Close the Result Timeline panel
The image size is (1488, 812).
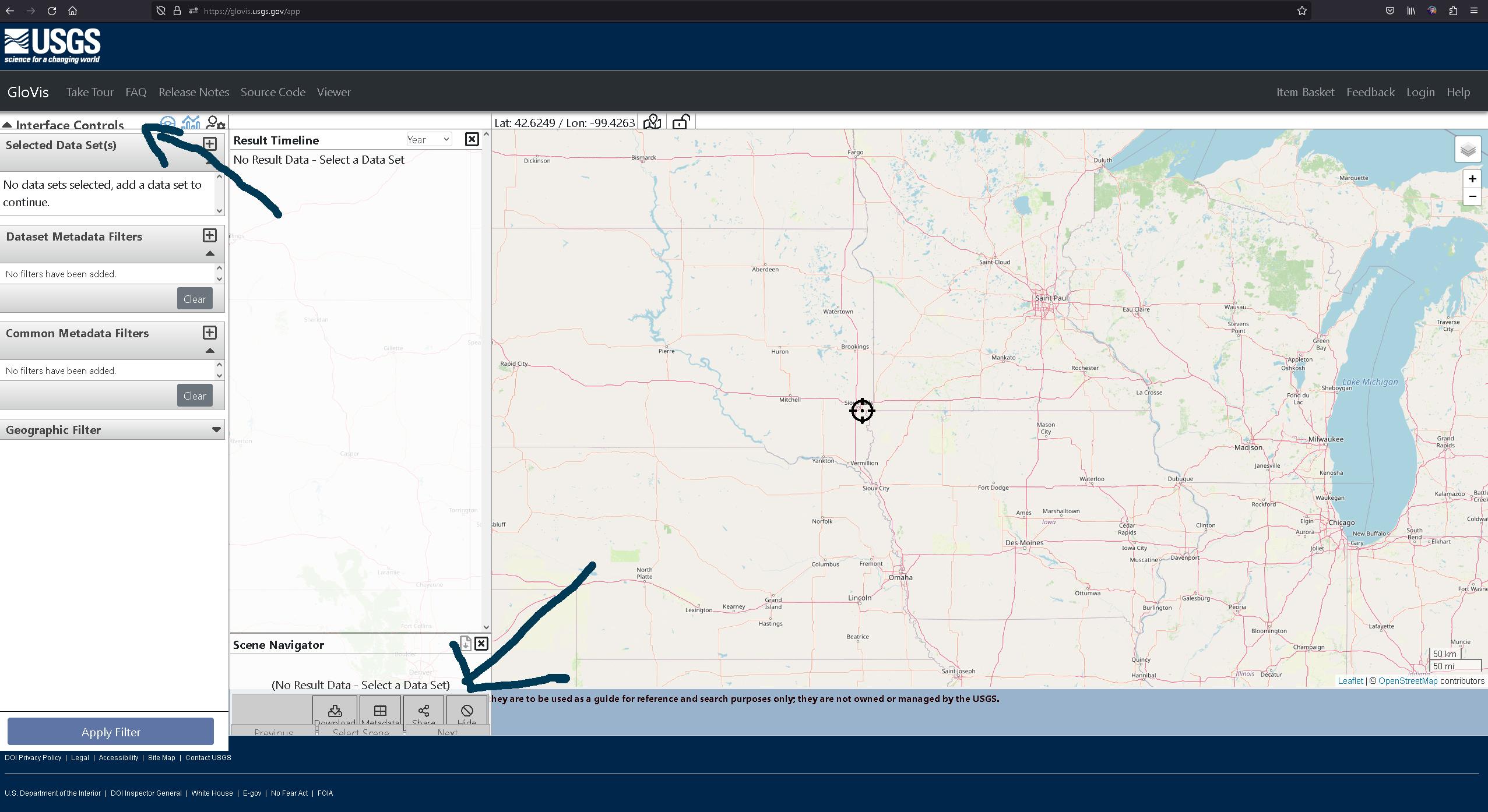point(472,139)
